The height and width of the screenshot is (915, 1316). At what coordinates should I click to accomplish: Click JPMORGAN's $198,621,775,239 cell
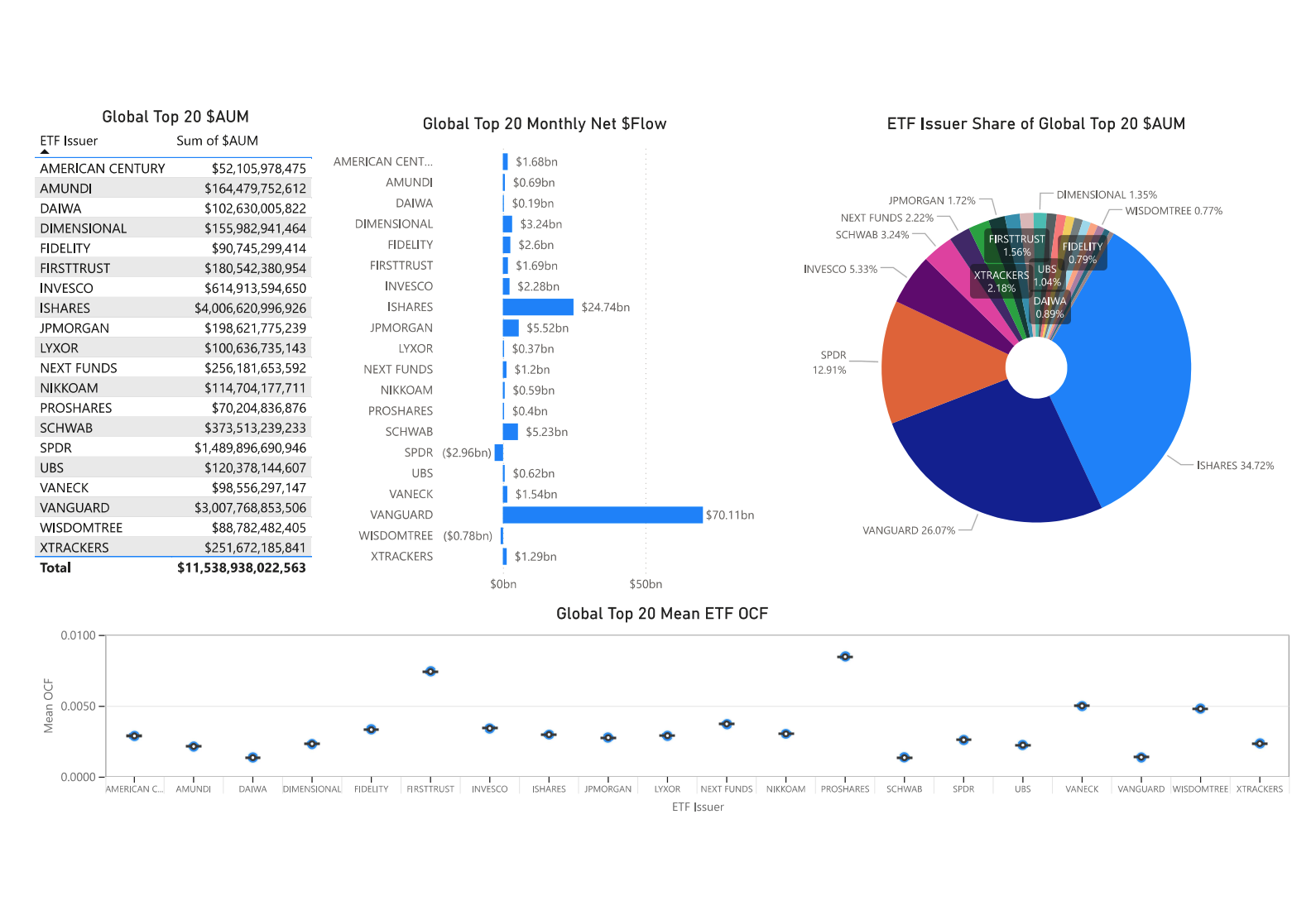pyautogui.click(x=255, y=328)
